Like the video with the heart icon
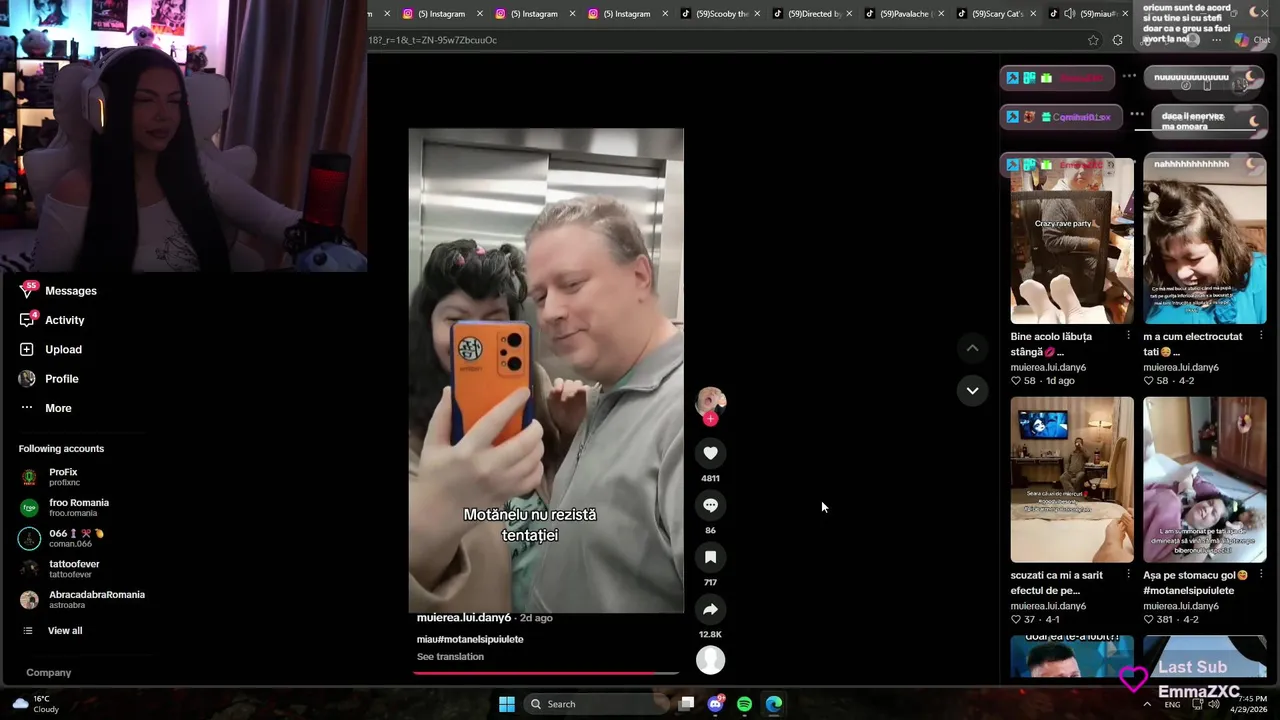Viewport: 1280px width, 720px height. [x=710, y=453]
